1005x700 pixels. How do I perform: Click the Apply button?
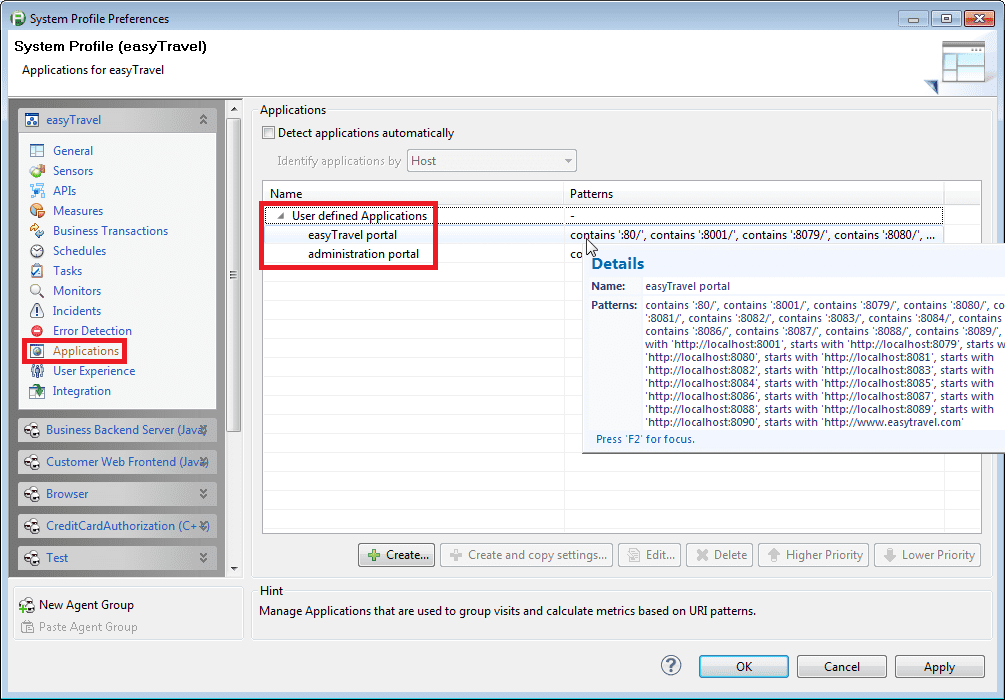(x=940, y=667)
